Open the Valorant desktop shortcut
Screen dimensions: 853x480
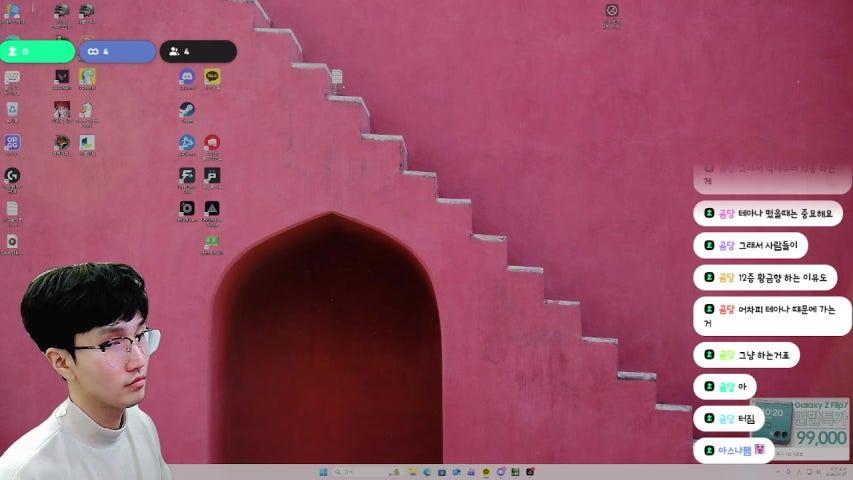click(61, 77)
